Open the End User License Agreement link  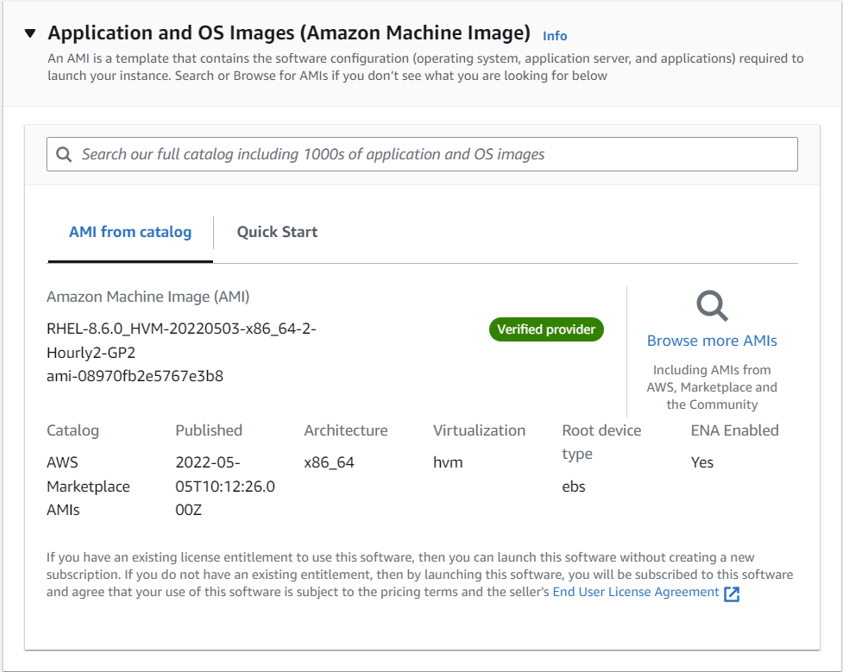[x=636, y=592]
